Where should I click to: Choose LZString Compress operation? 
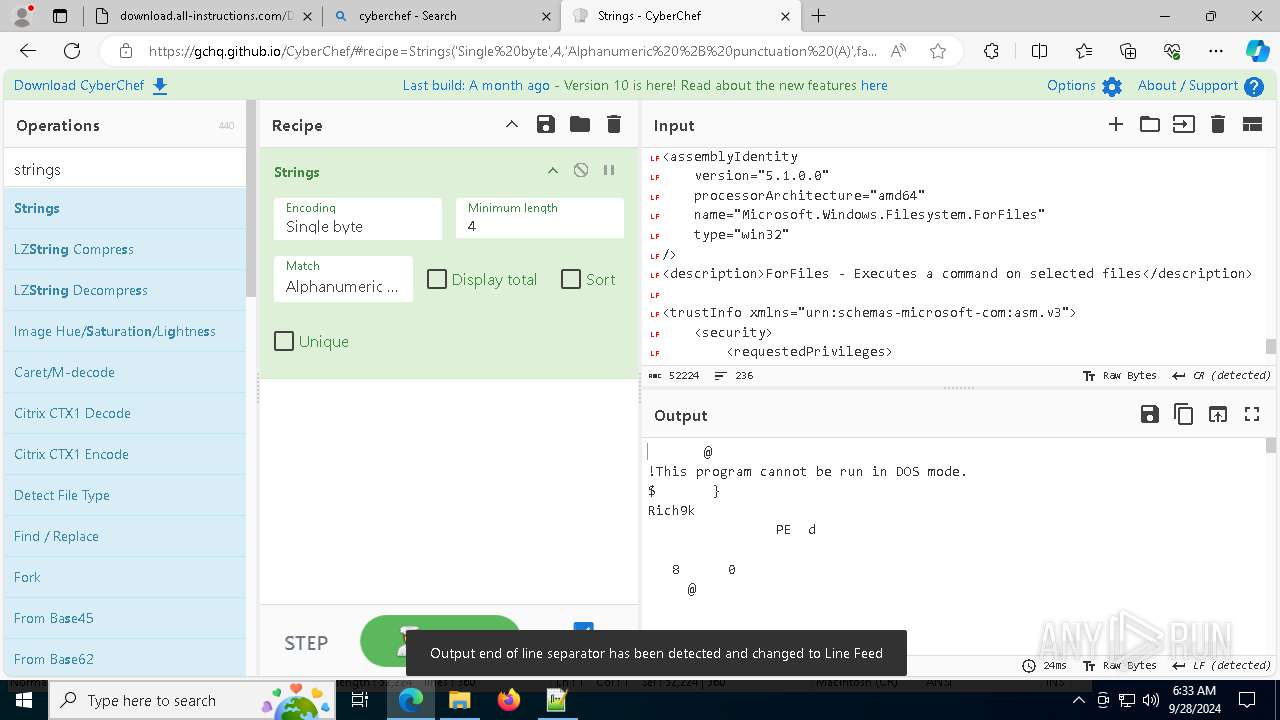[125, 249]
